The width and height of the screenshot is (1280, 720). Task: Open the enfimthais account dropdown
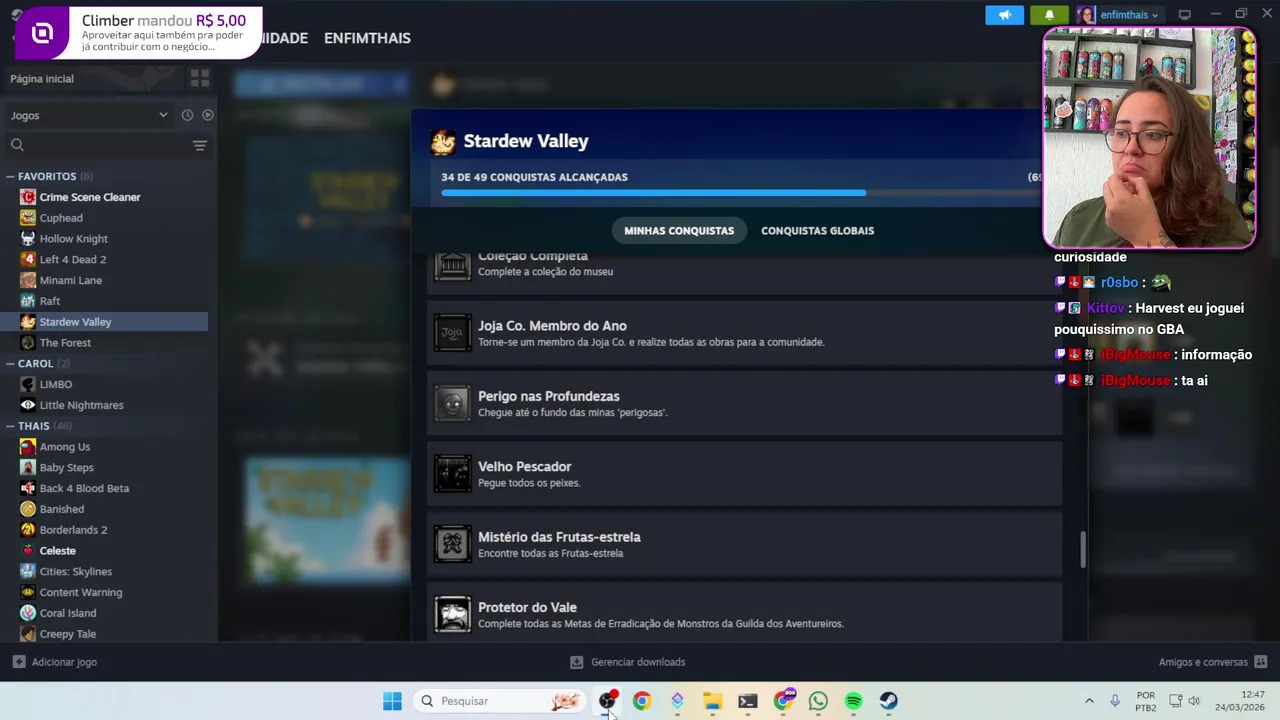(1120, 15)
